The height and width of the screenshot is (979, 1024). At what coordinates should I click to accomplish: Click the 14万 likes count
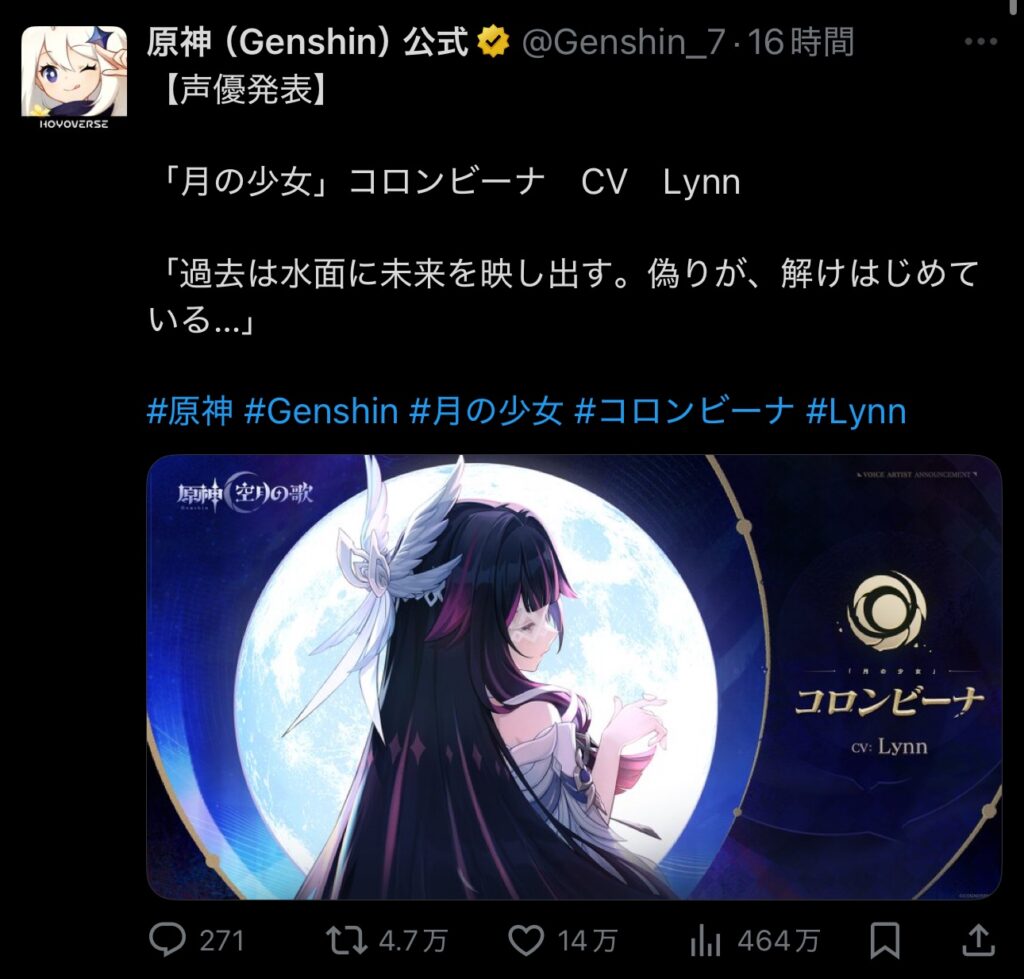[587, 941]
